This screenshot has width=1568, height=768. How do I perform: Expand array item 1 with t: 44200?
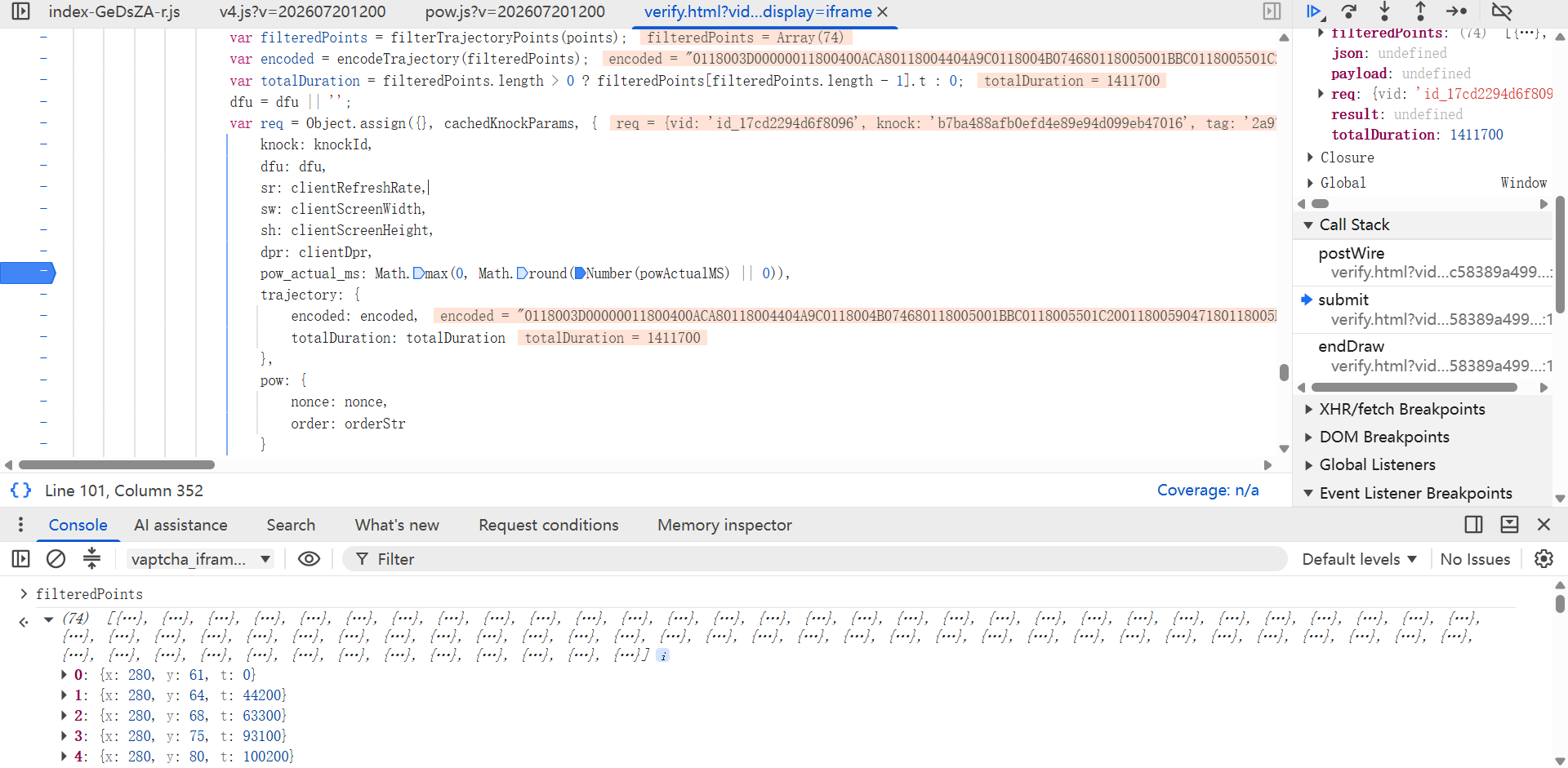pos(65,695)
